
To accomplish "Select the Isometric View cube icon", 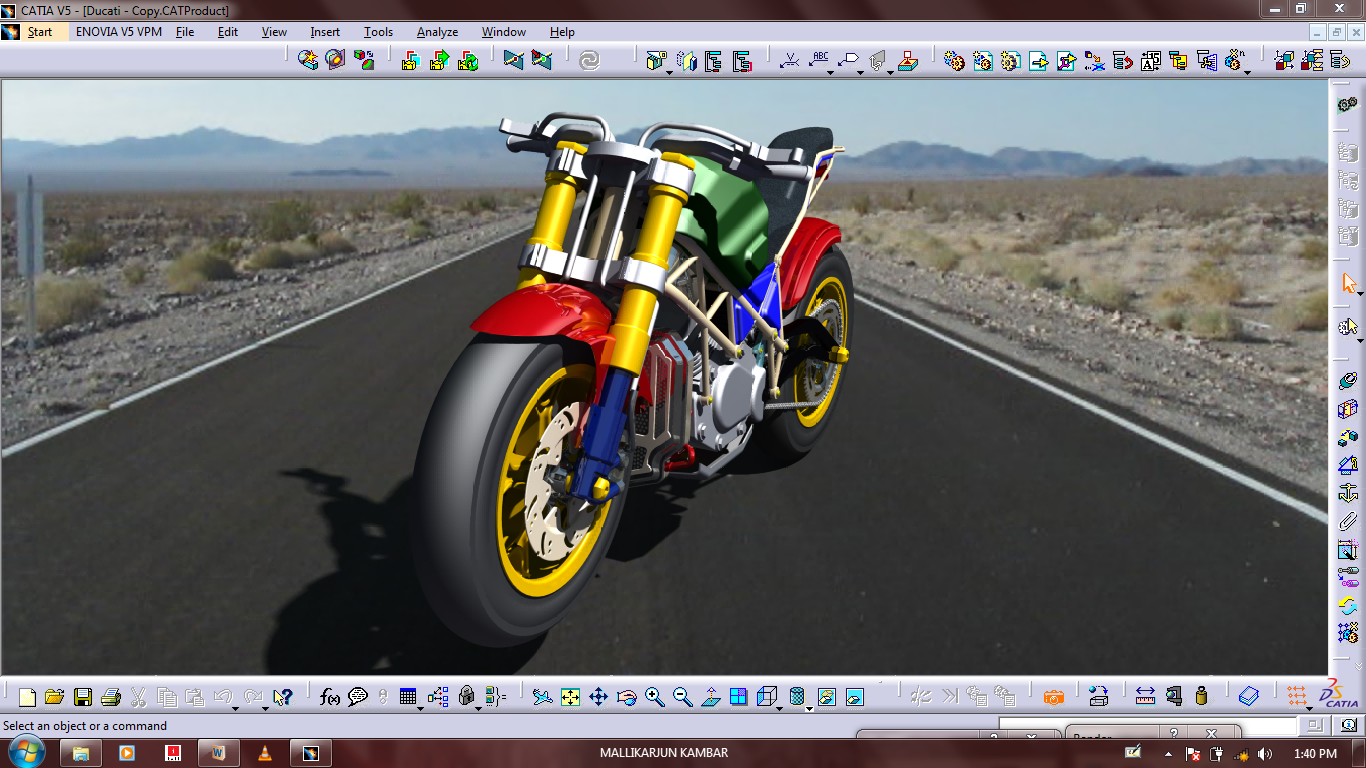I will click(767, 696).
